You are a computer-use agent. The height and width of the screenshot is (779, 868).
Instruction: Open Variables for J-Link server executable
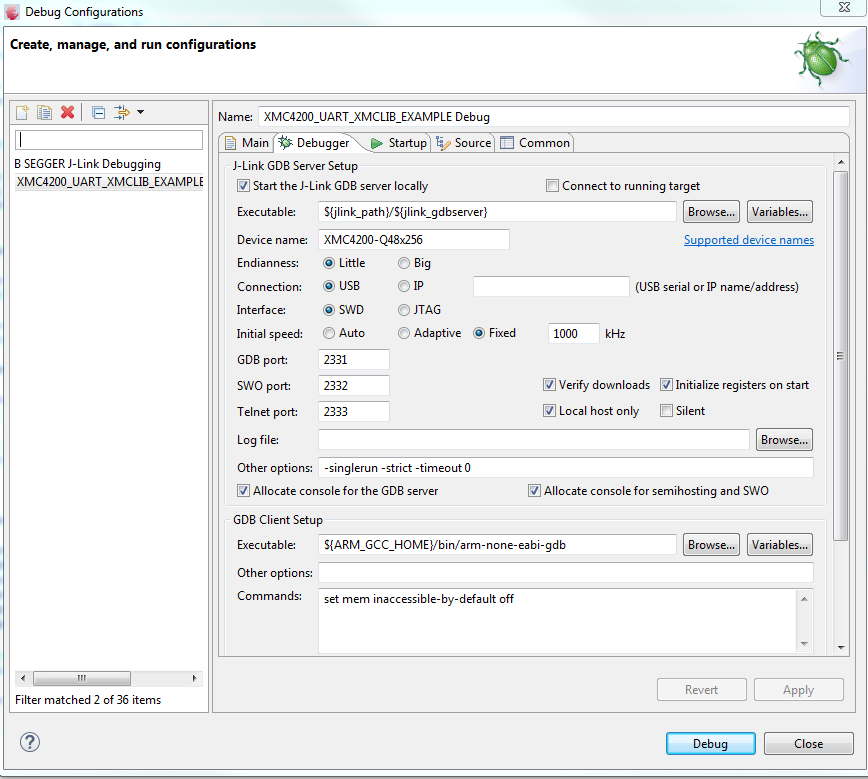(779, 212)
